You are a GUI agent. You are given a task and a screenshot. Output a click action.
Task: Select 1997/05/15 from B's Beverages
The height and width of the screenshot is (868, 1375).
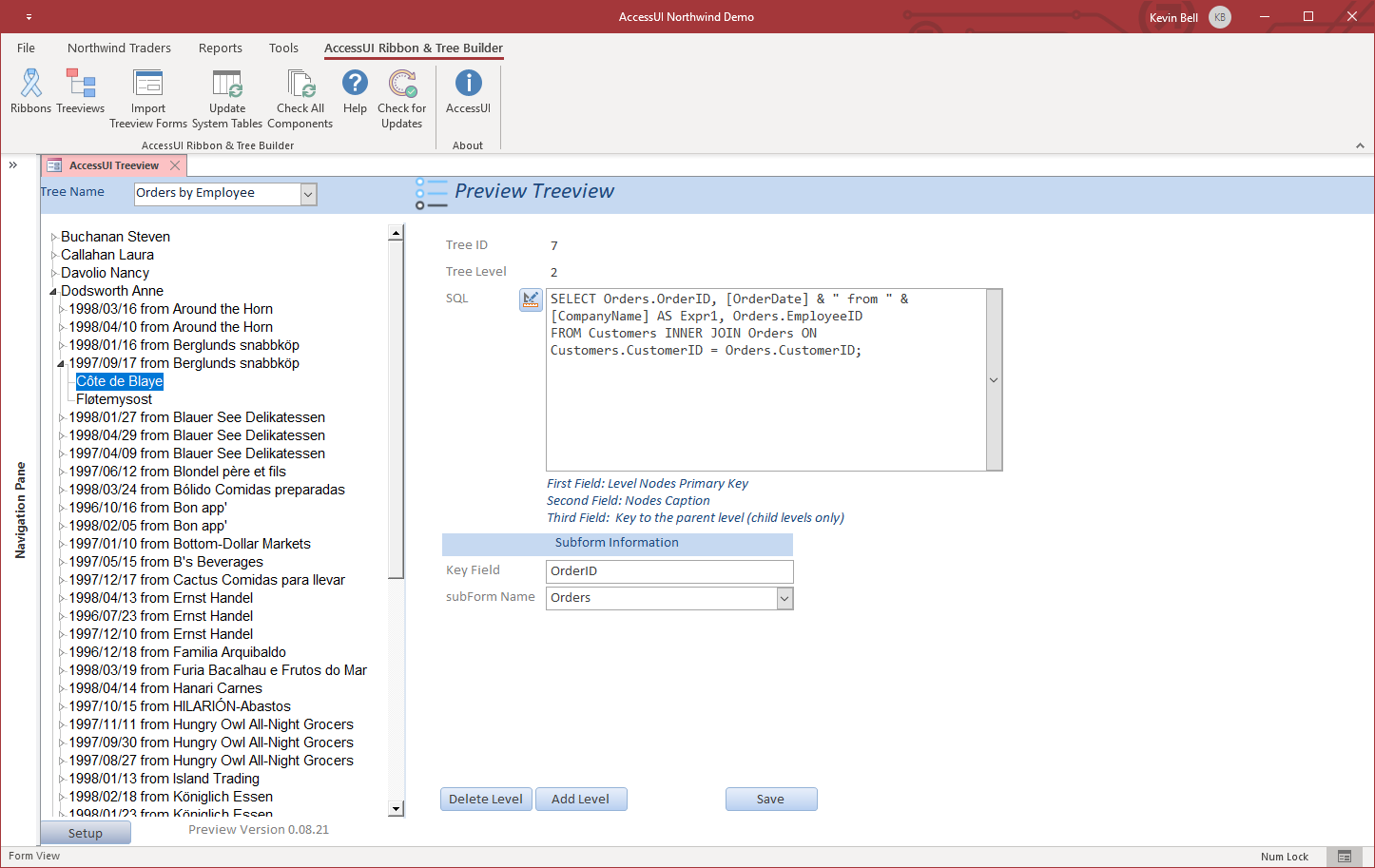[166, 563]
